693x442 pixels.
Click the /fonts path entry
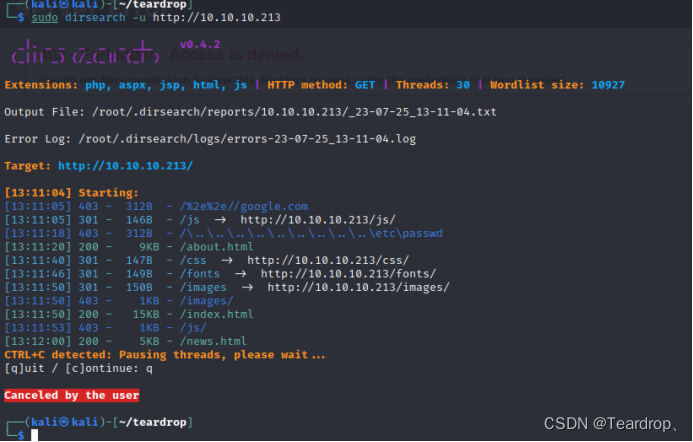click(200, 274)
